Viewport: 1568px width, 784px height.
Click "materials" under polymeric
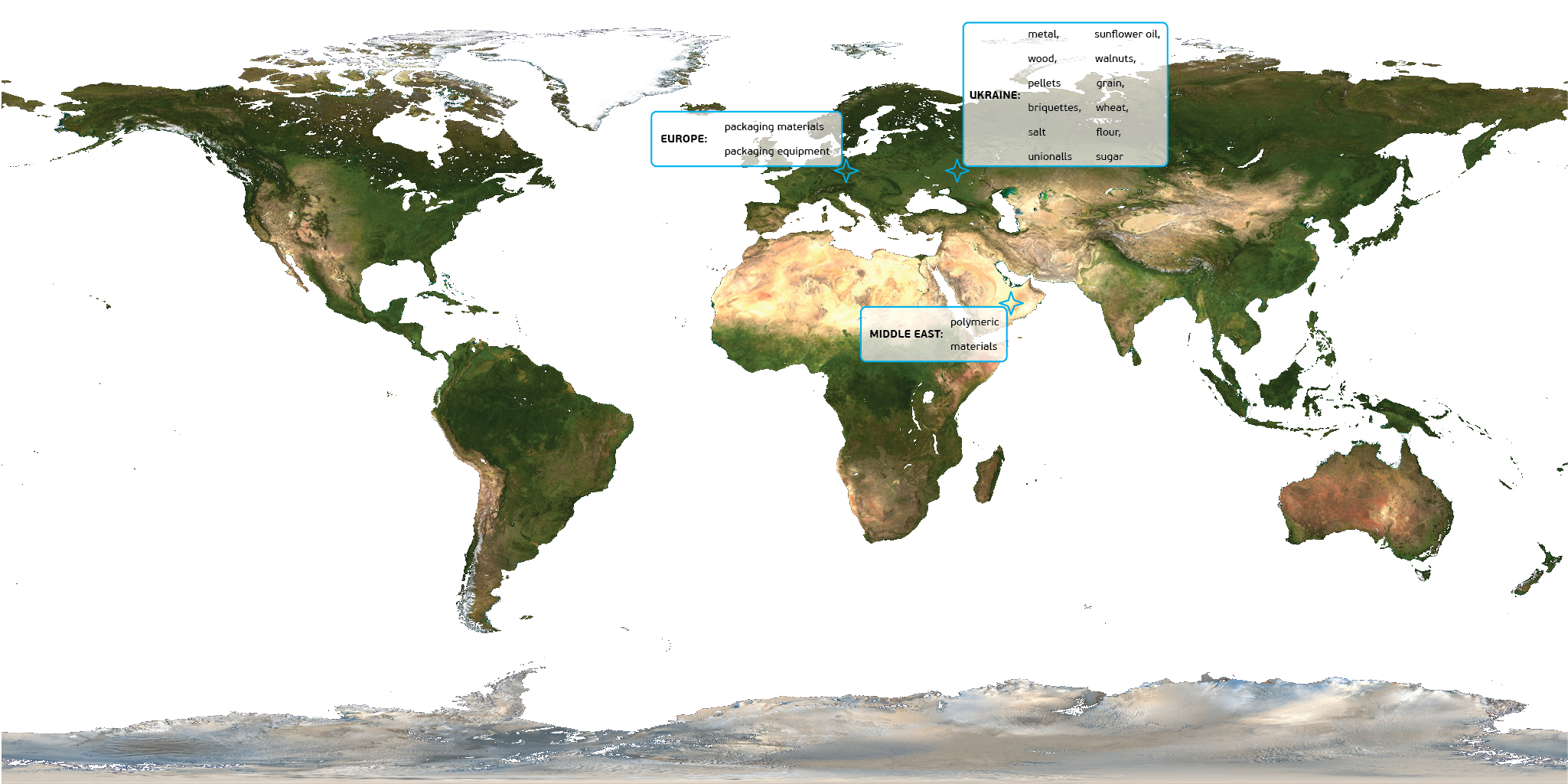tap(973, 347)
